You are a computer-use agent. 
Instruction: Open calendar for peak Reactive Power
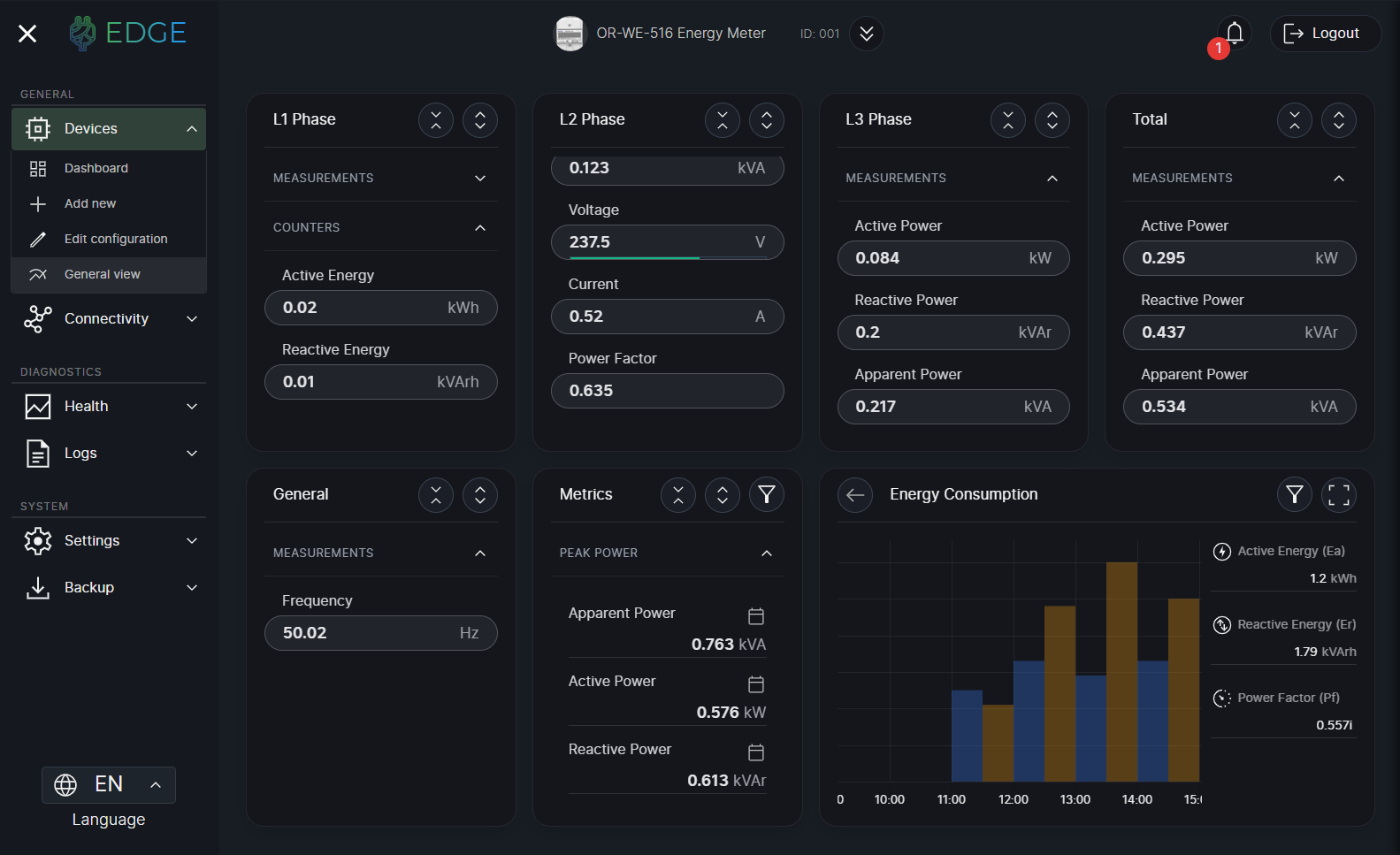[x=756, y=752]
